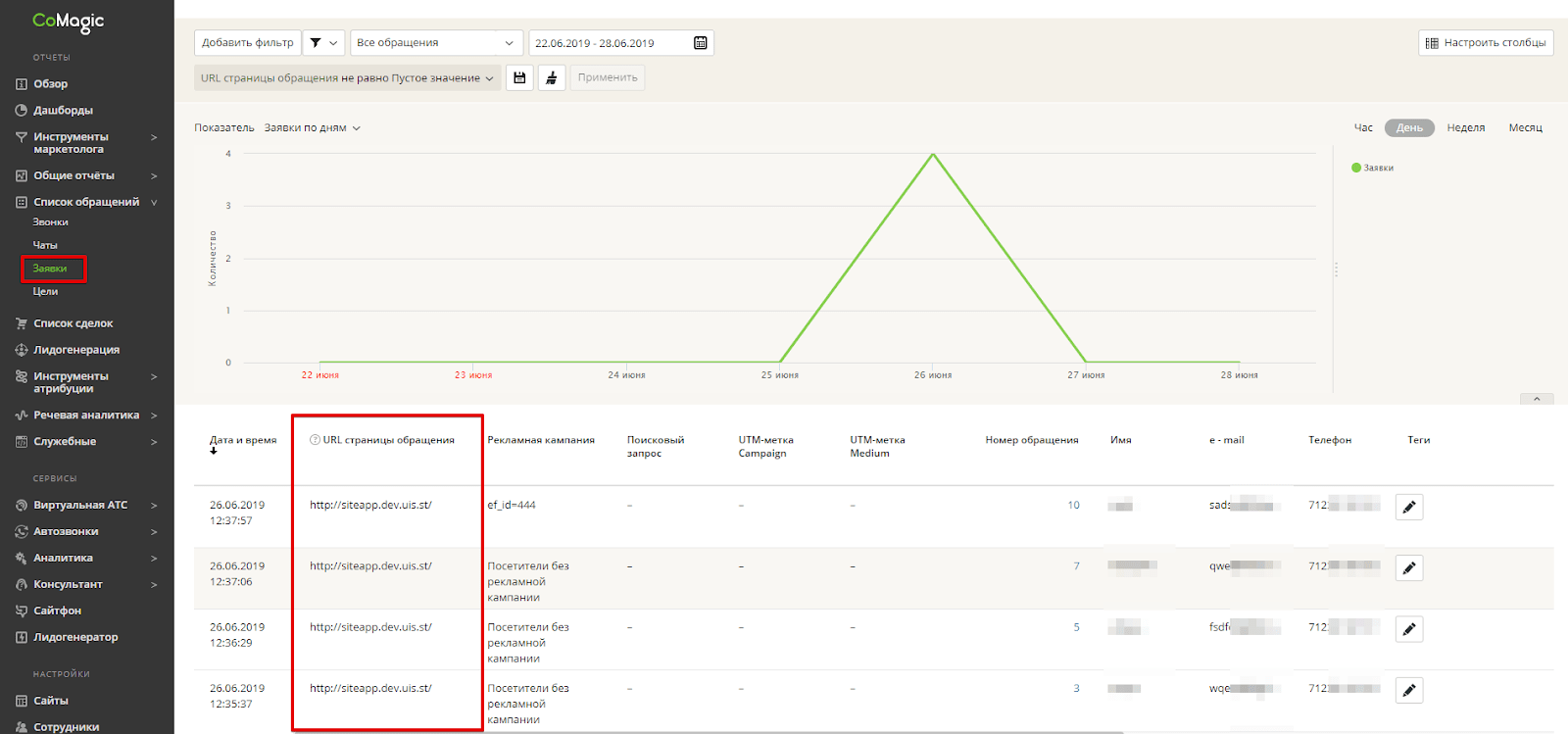This screenshot has height=734, width=1568.
Task: Click the Аналитика icon under Сервисы
Action: click(x=21, y=559)
